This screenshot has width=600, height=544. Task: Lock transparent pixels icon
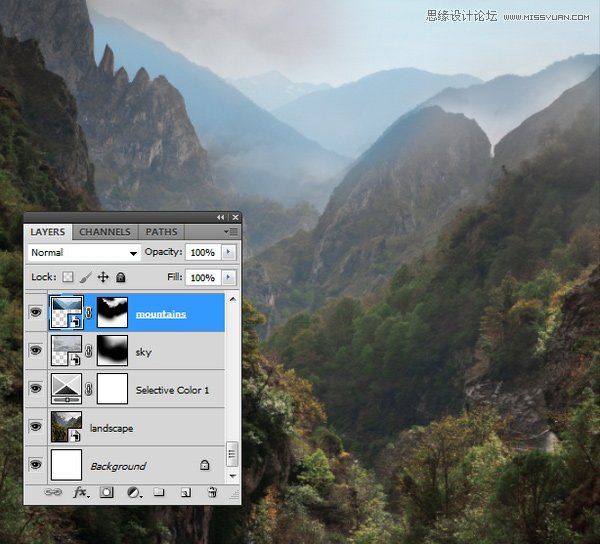(x=68, y=277)
